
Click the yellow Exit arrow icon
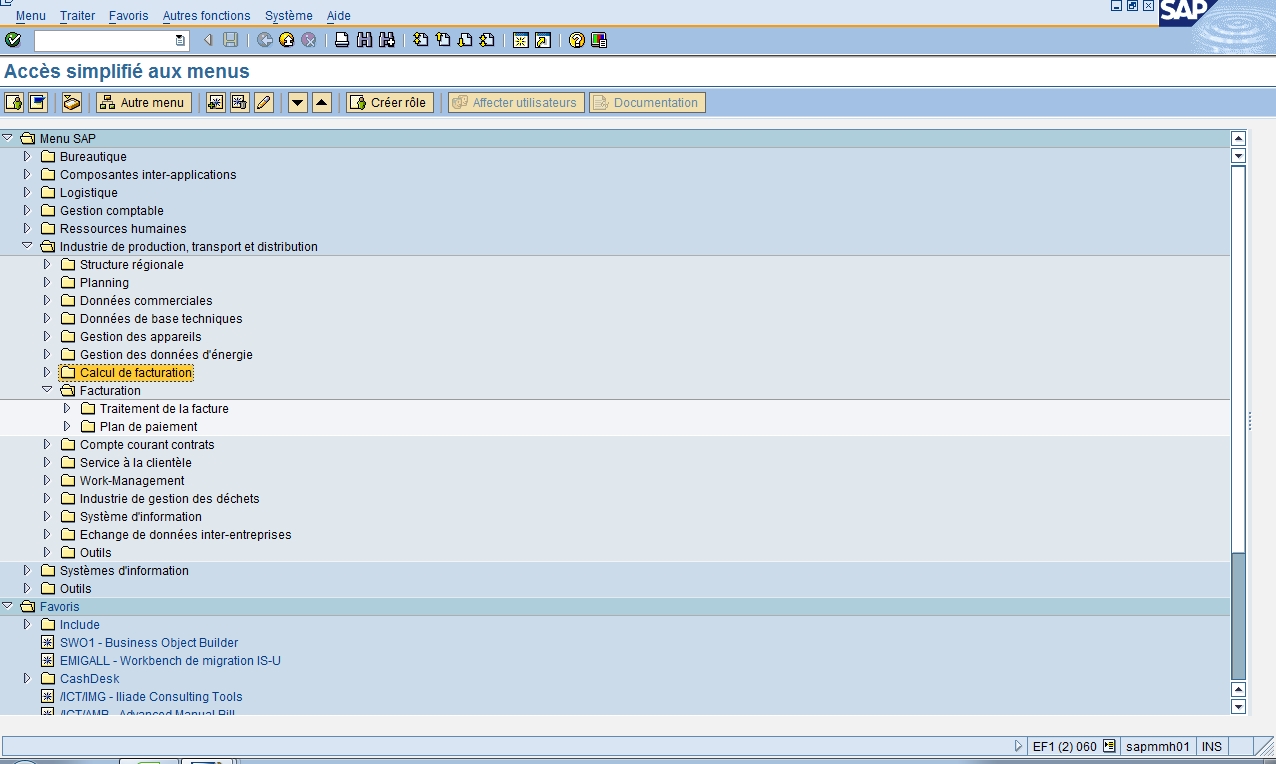[287, 40]
